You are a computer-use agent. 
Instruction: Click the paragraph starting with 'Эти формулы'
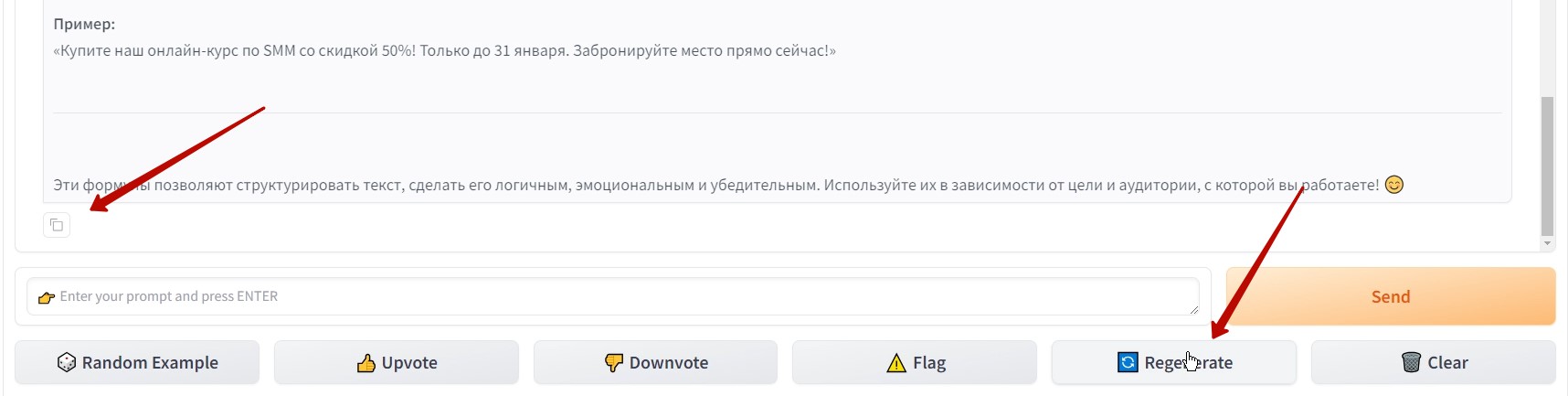click(x=713, y=185)
